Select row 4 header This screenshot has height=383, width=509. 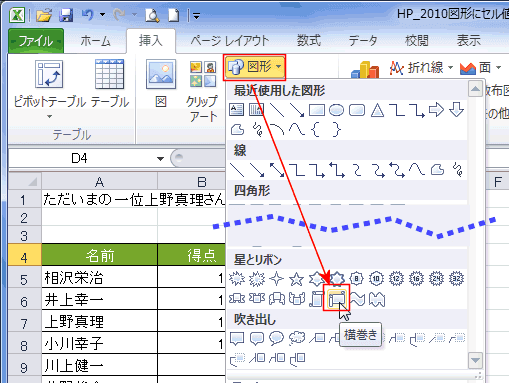24,255
